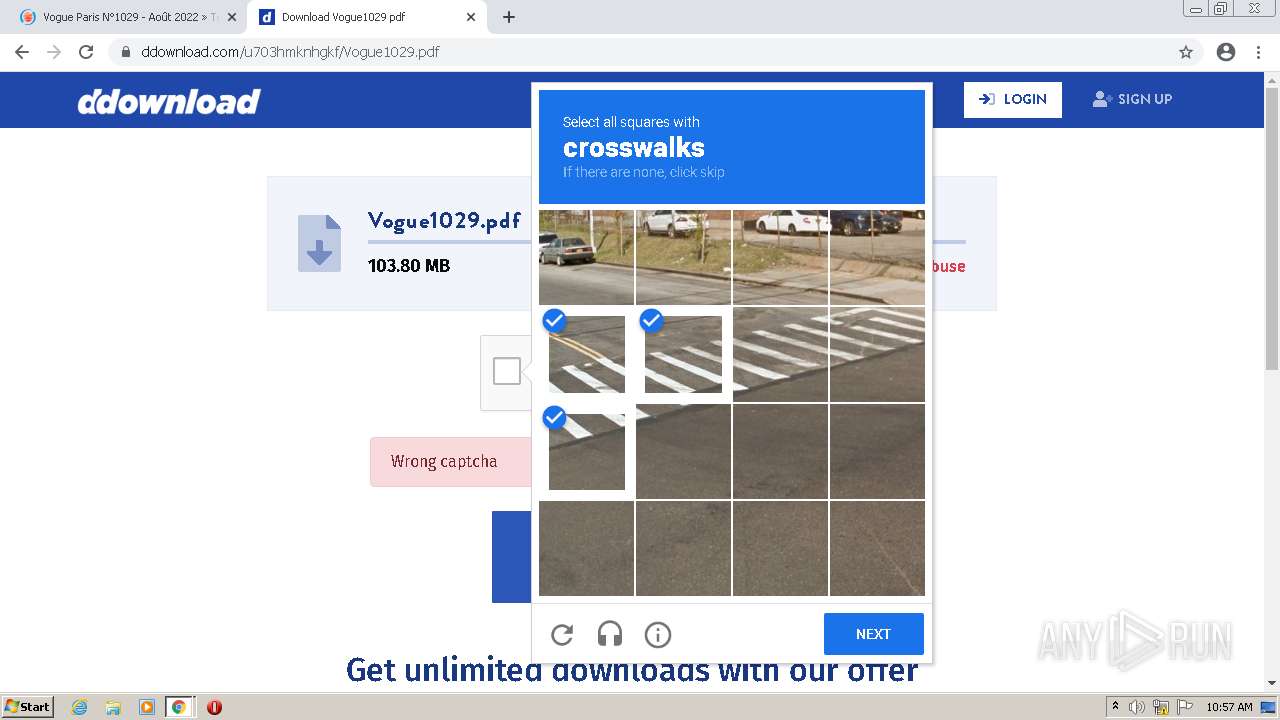The height and width of the screenshot is (720, 1280).
Task: Deselect the second checked crosswalk tile
Action: pyautogui.click(x=683, y=355)
